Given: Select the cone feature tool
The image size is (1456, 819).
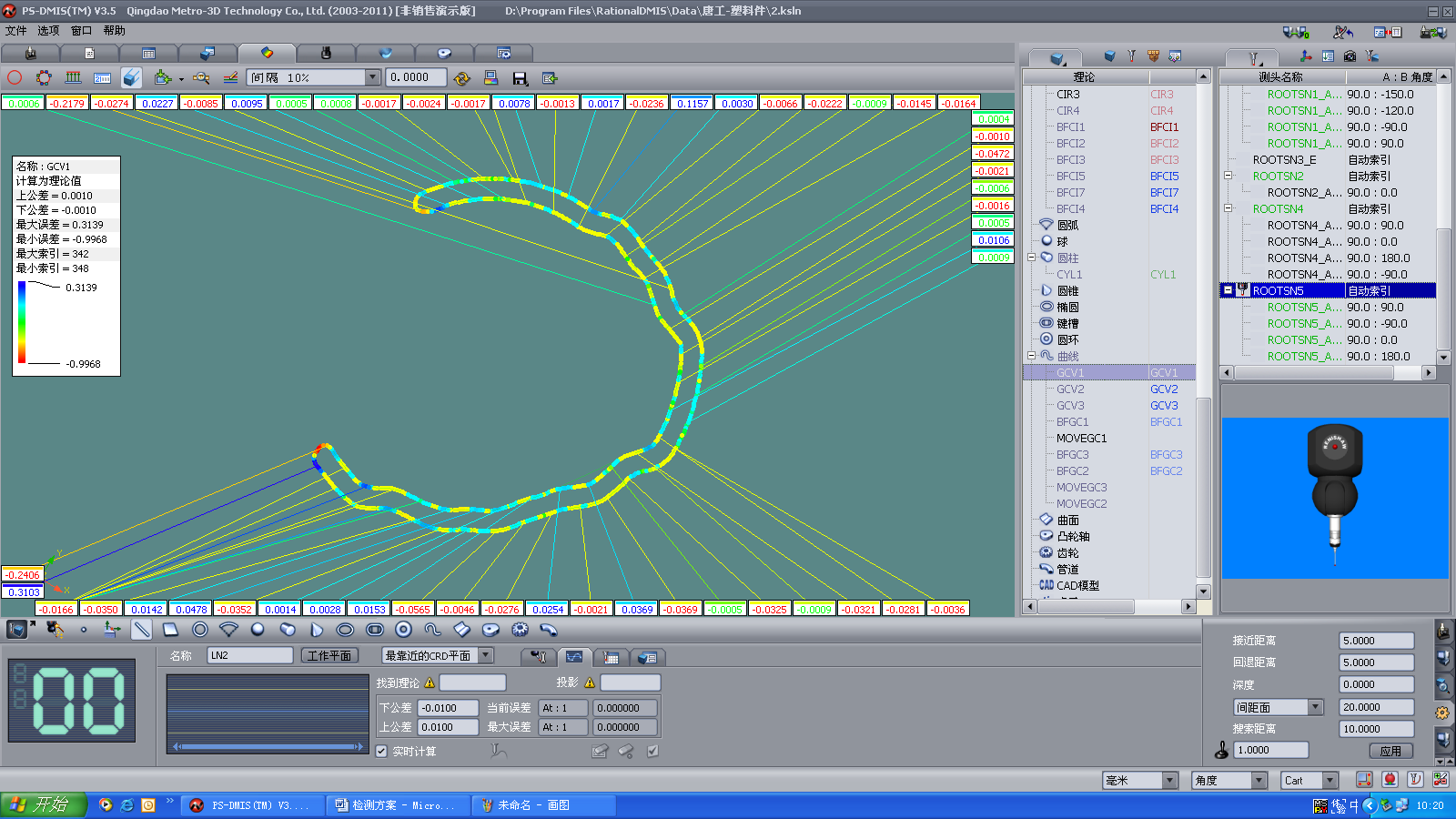Looking at the screenshot, I should [x=317, y=629].
